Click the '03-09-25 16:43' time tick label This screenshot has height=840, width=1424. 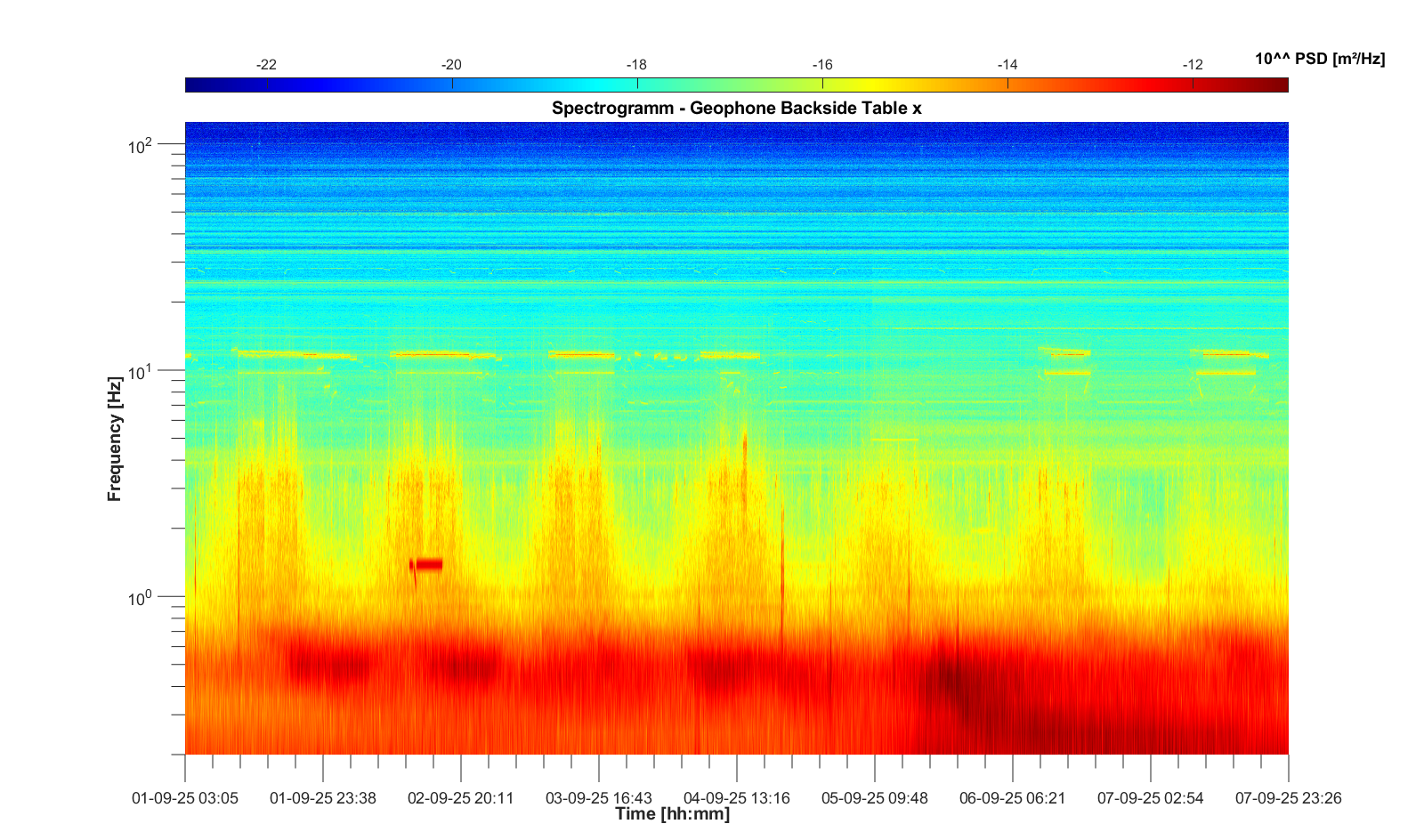[x=599, y=798]
